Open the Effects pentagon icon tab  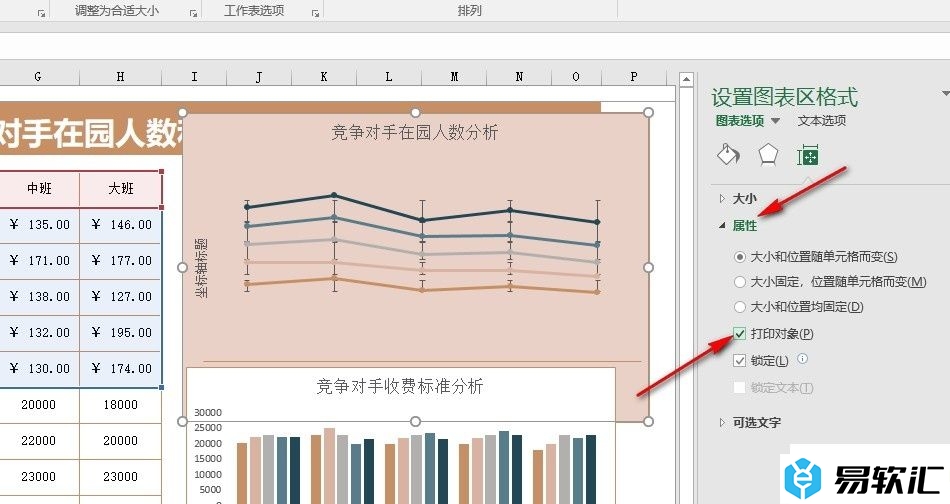(x=768, y=155)
